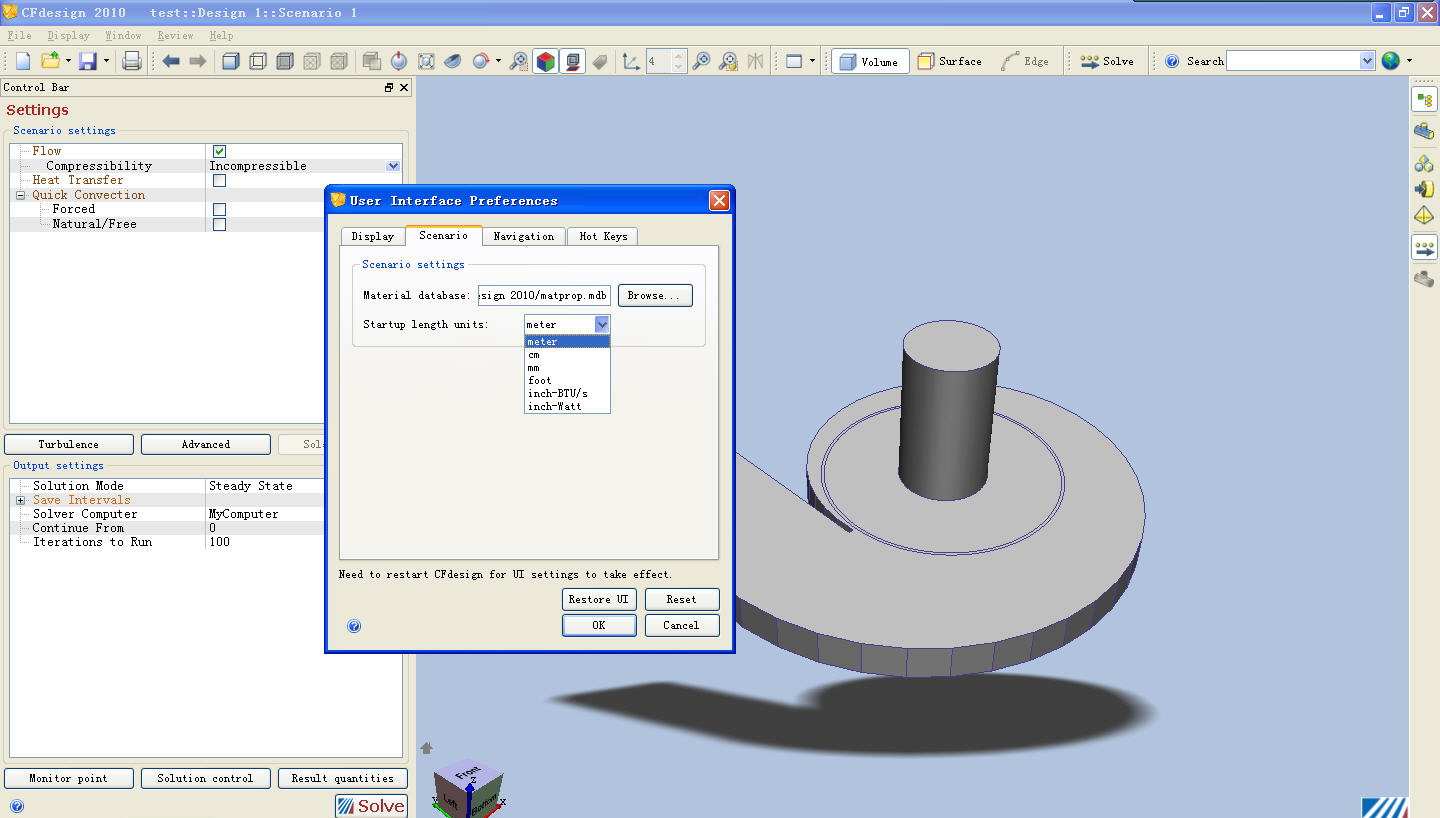Choose inch-Watt in the units list
The height and width of the screenshot is (818, 1440).
point(567,407)
